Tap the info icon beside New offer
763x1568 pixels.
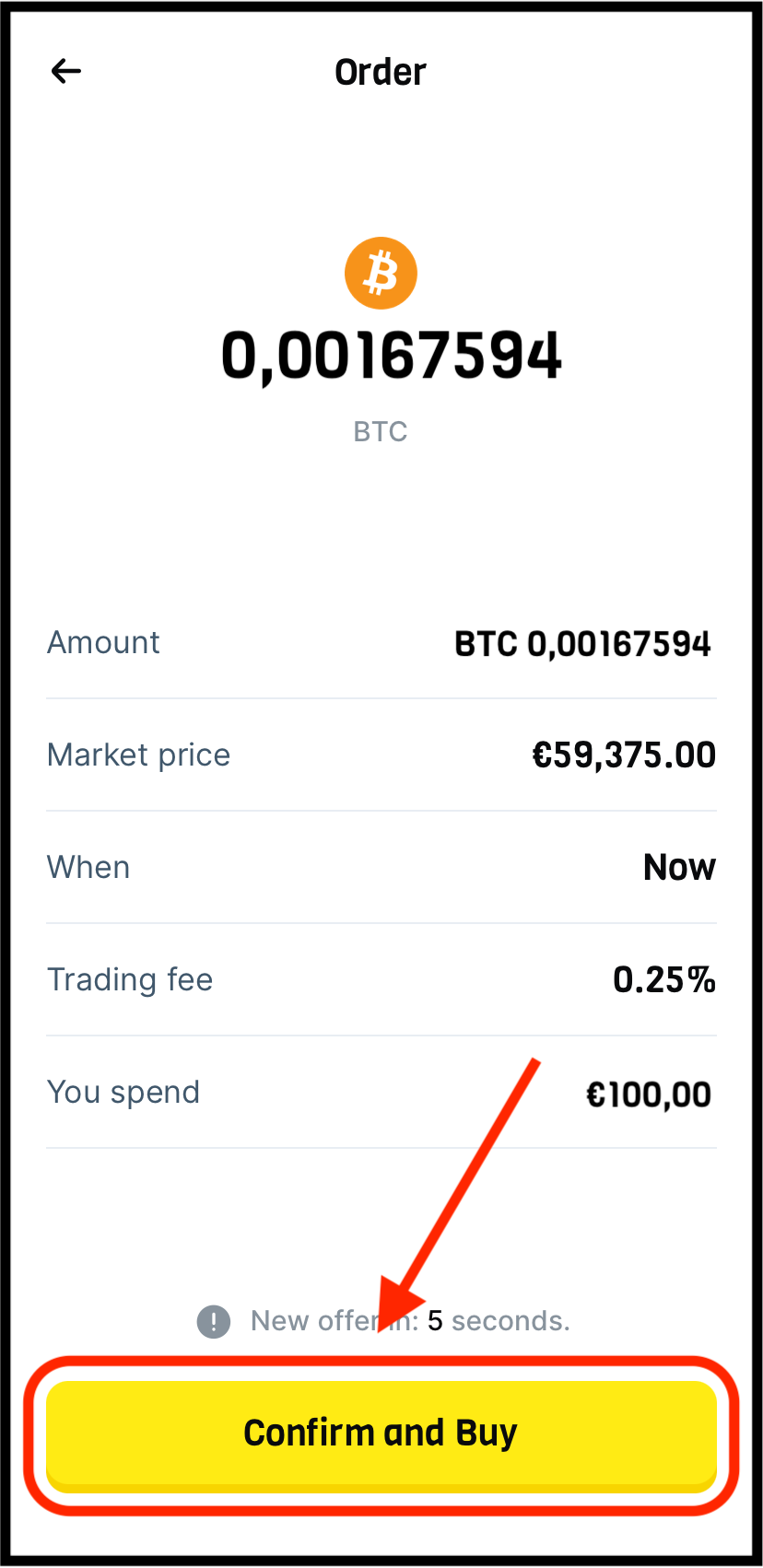pos(214,1321)
